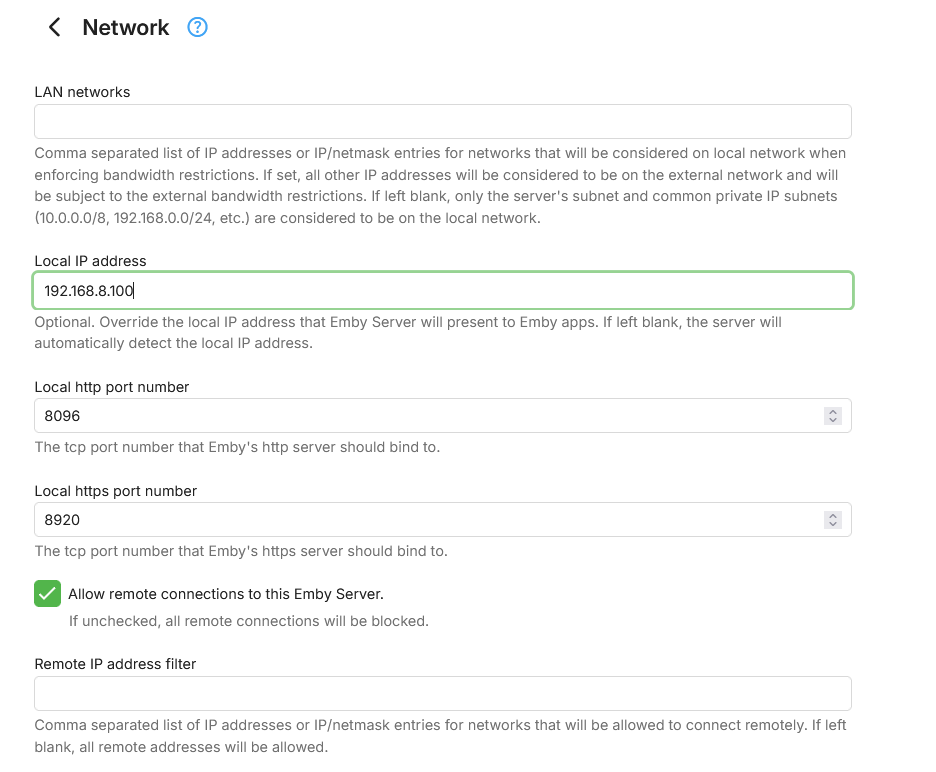The width and height of the screenshot is (936, 772).
Task: Focus the Remote IP address filter field
Action: click(x=442, y=693)
